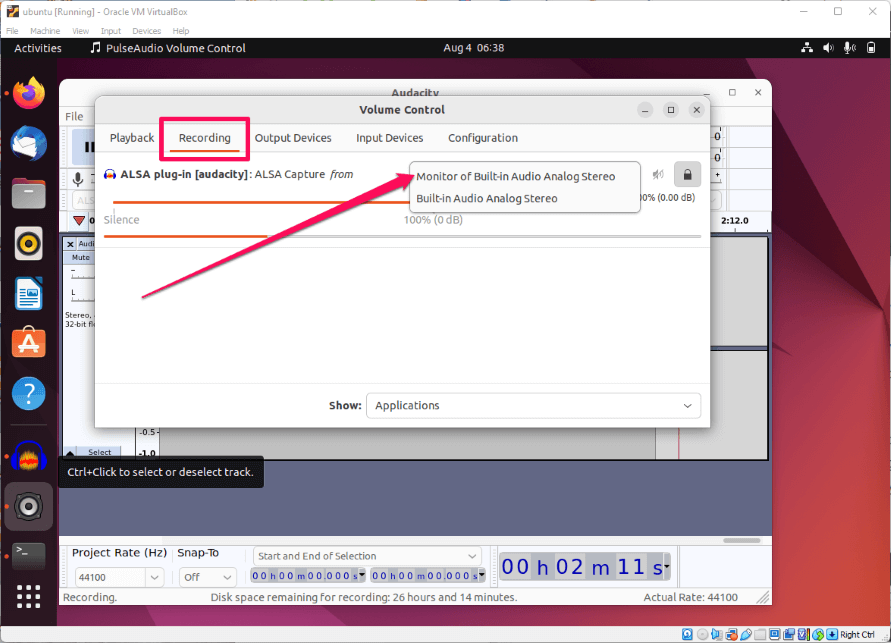Toggle the channel lock button
This screenshot has height=643, width=891.
687,174
